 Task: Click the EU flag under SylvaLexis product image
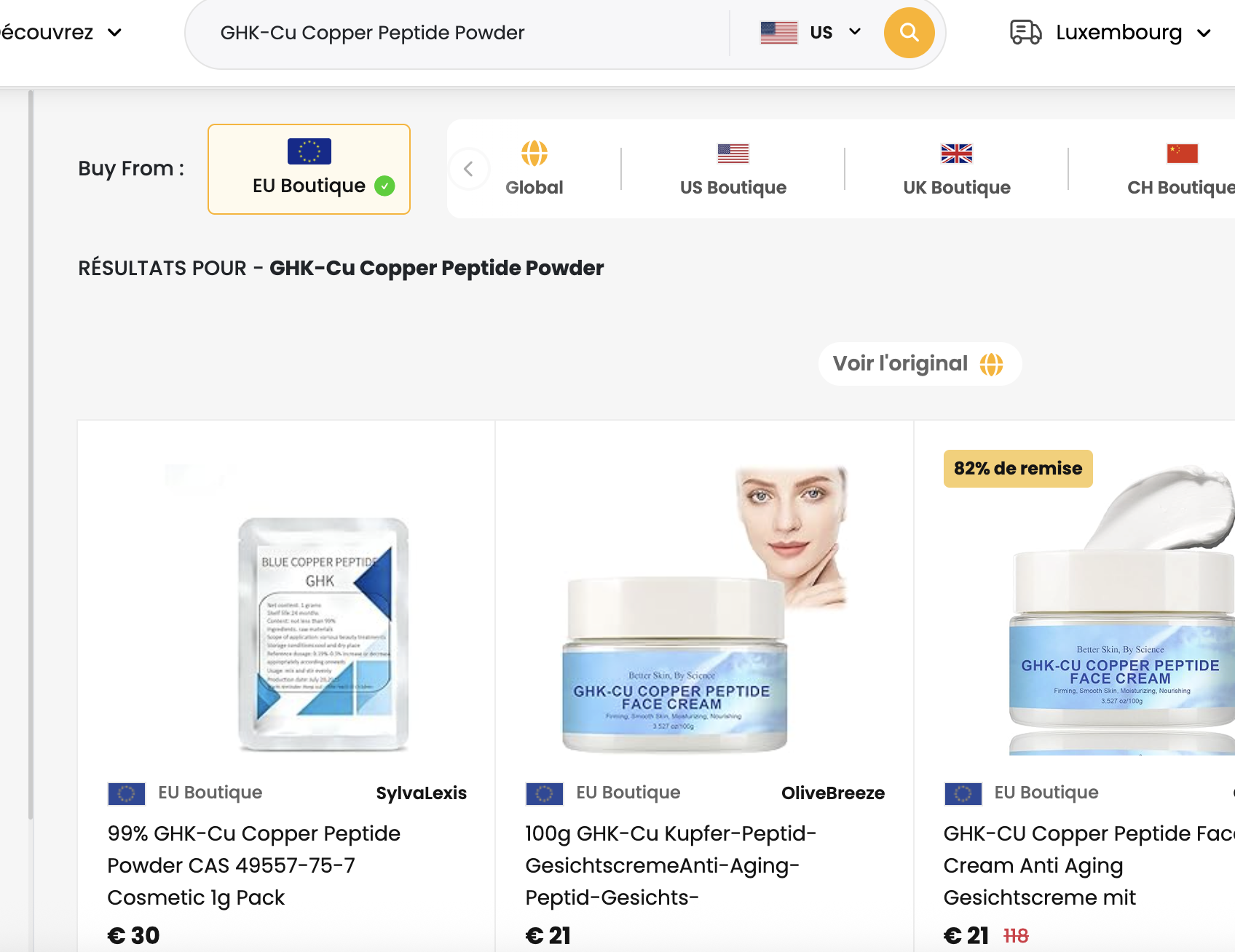click(x=127, y=793)
